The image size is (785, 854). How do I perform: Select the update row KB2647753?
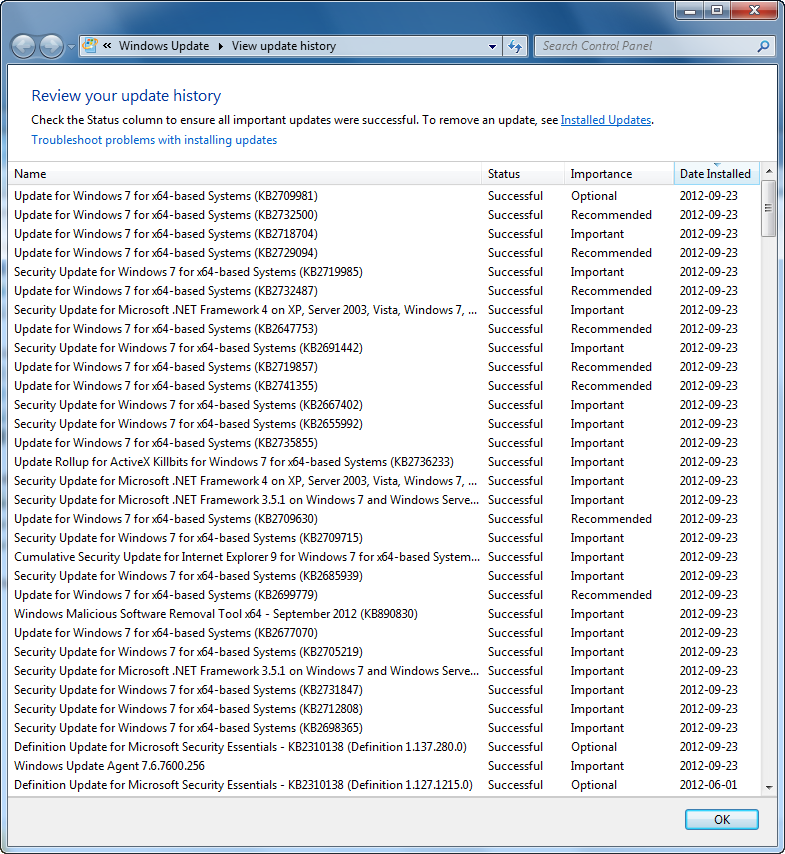(384, 329)
